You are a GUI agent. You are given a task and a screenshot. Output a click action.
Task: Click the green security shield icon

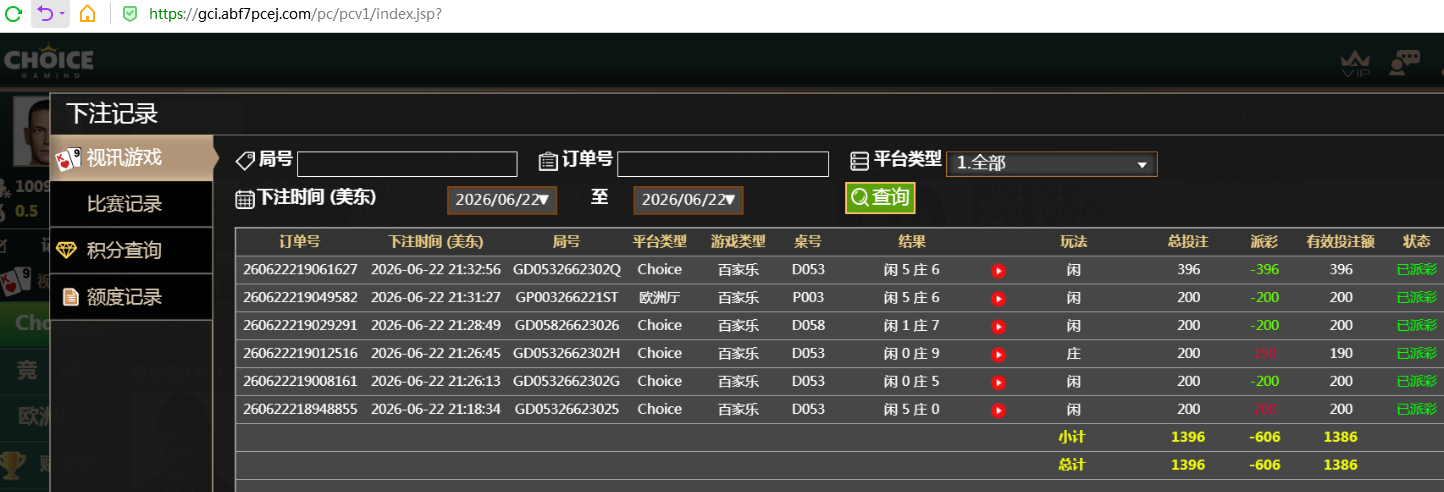(x=129, y=14)
